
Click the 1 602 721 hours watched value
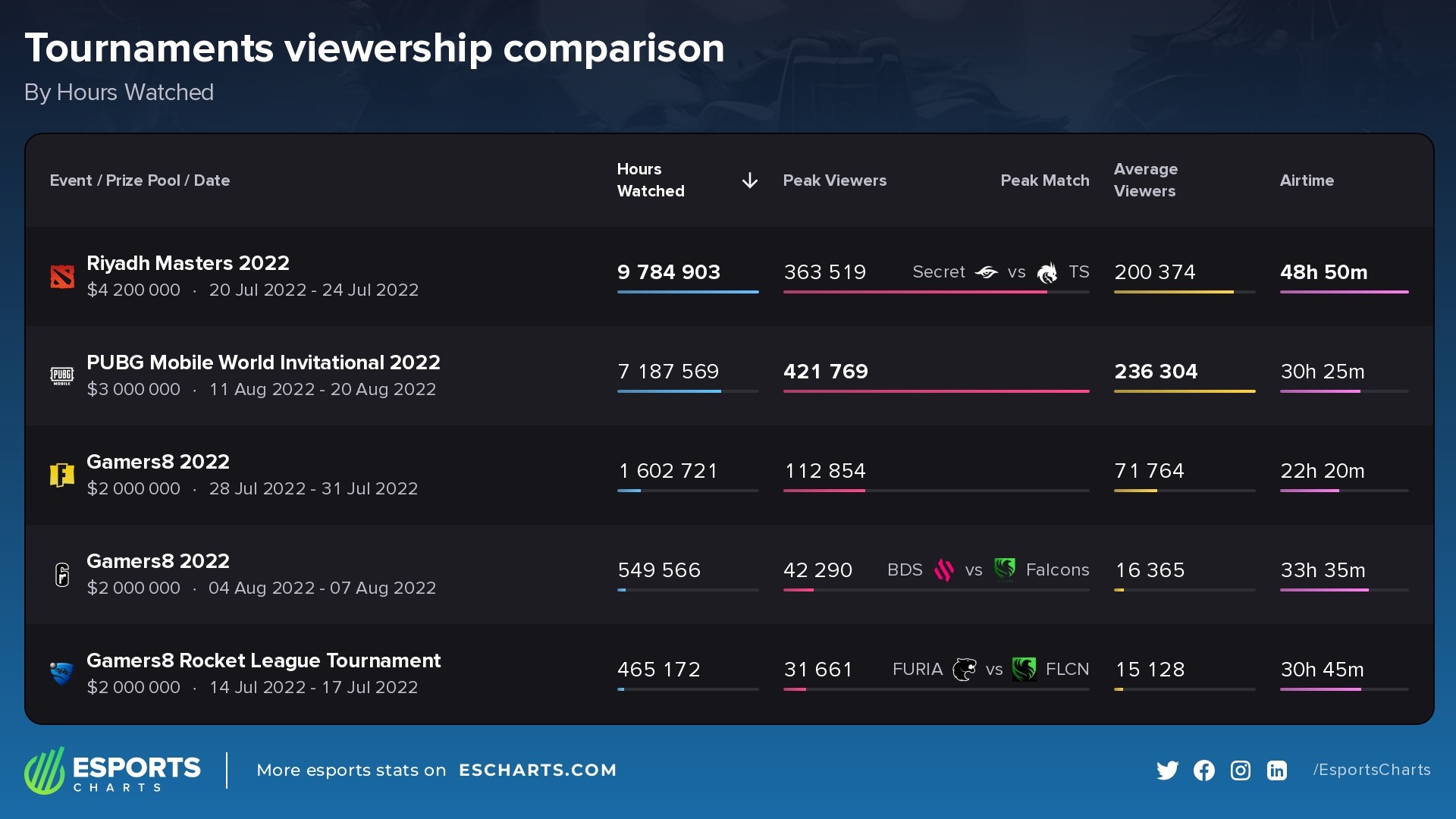668,471
